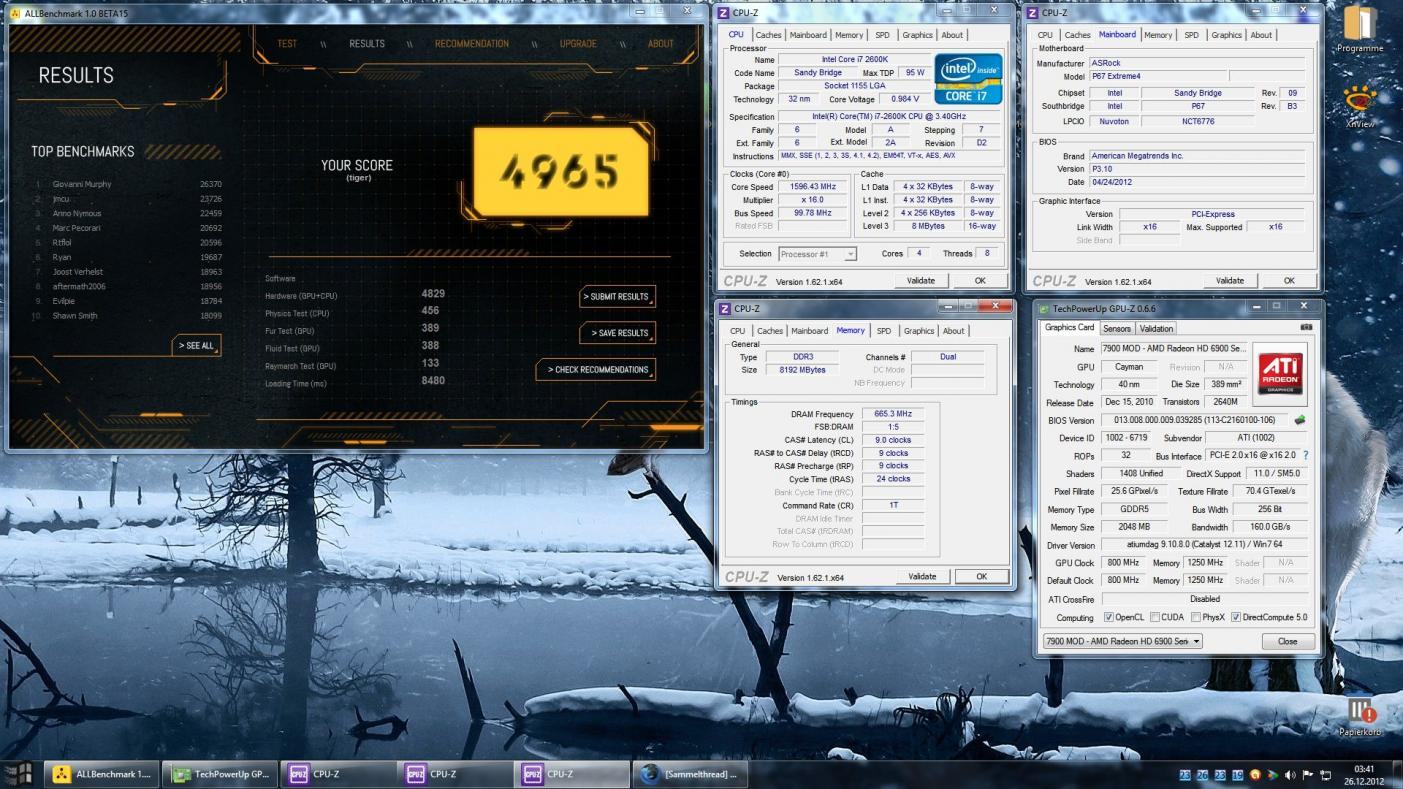This screenshot has width=1403, height=789.
Task: Click the GPU-Z screenshot camera icon
Action: (1305, 328)
